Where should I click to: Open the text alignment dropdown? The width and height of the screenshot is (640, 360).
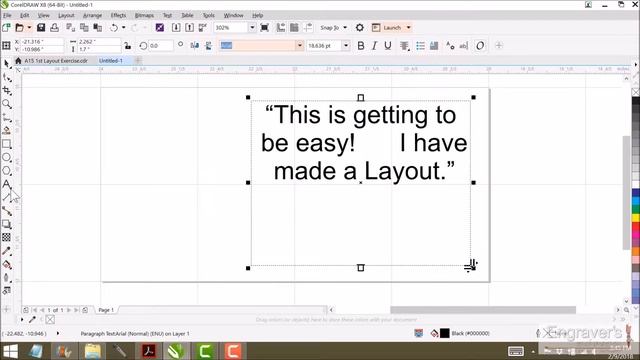[x=404, y=46]
